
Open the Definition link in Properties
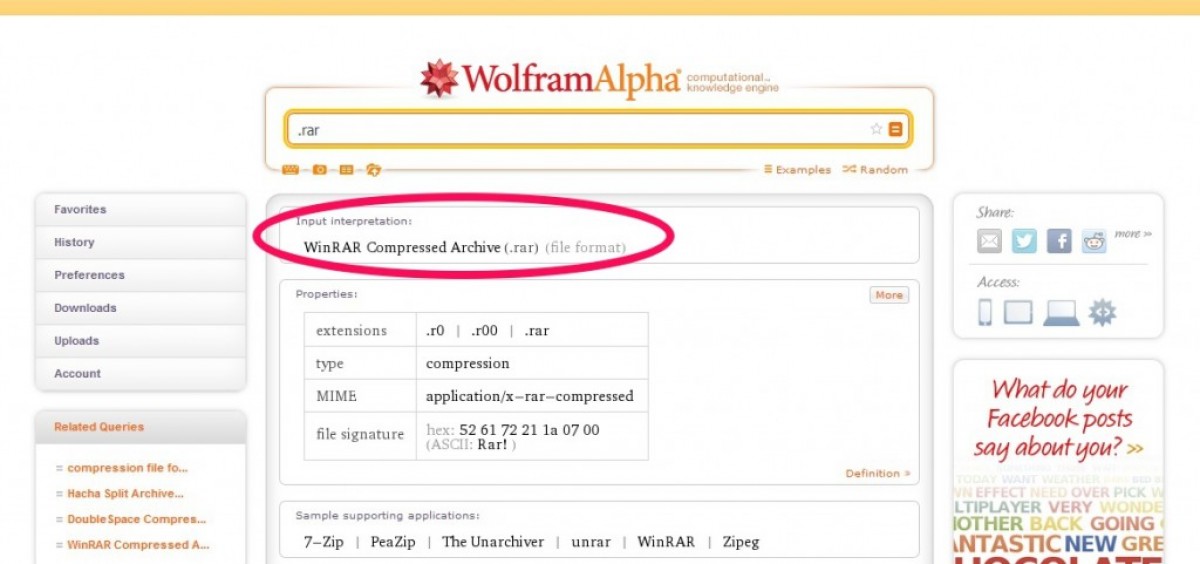[x=878, y=473]
